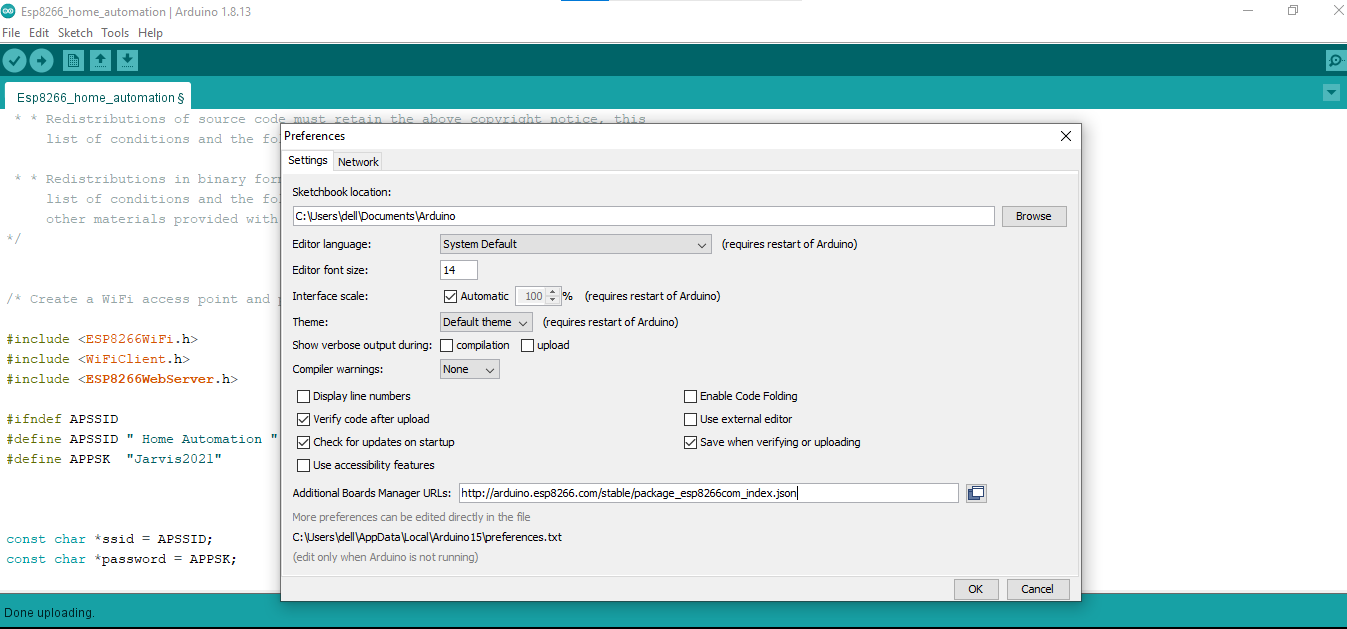This screenshot has height=629, width=1347.
Task: Select the Esp8266_home_automation sketch tab
Action: click(x=98, y=97)
